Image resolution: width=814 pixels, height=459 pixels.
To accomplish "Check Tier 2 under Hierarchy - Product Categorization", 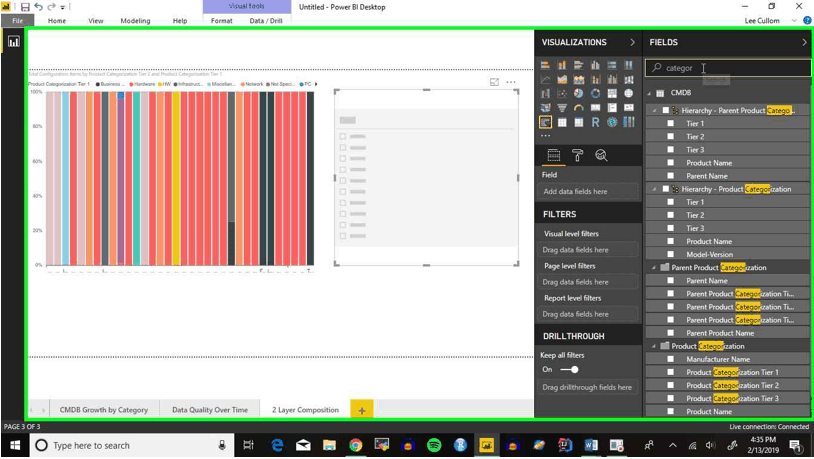I will click(671, 215).
